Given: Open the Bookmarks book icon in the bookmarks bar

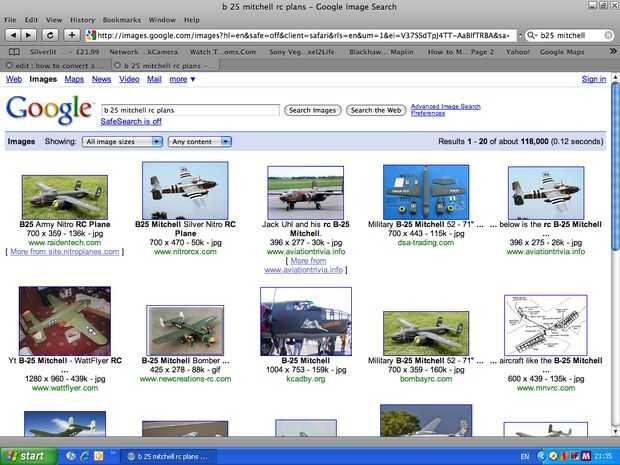Looking at the screenshot, I should pyautogui.click(x=14, y=52).
